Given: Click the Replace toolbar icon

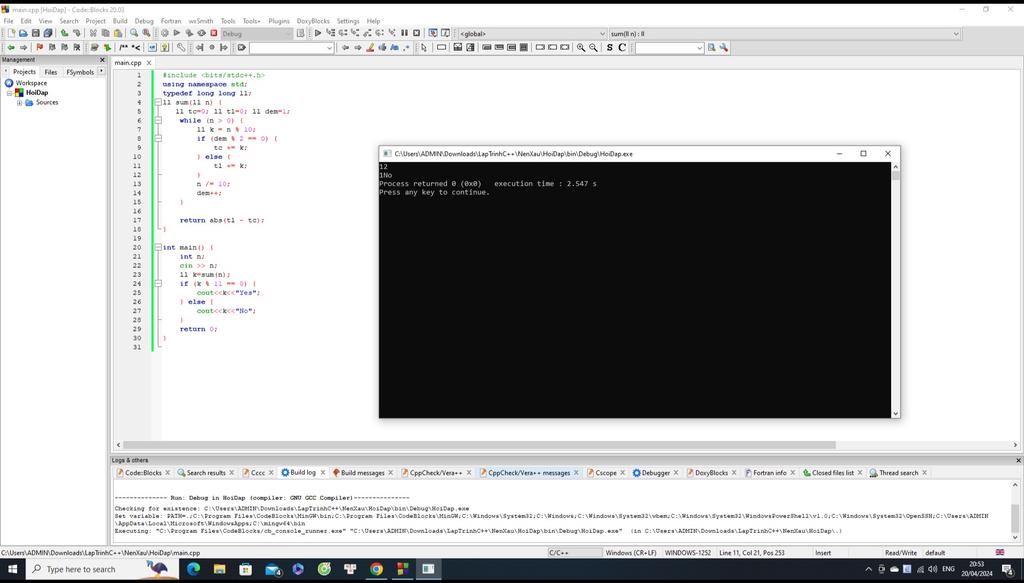Looking at the screenshot, I should pos(146,33).
